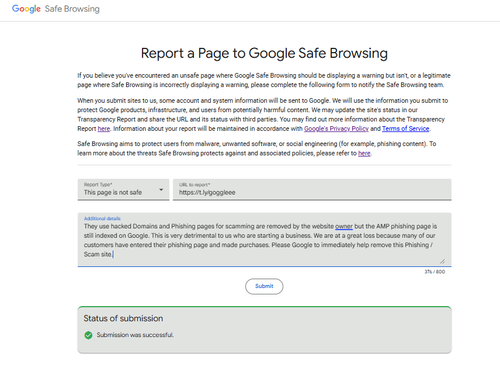This screenshot has width=500, height=375.
Task: Click the 'Additional details' field label
Action: tap(102, 218)
